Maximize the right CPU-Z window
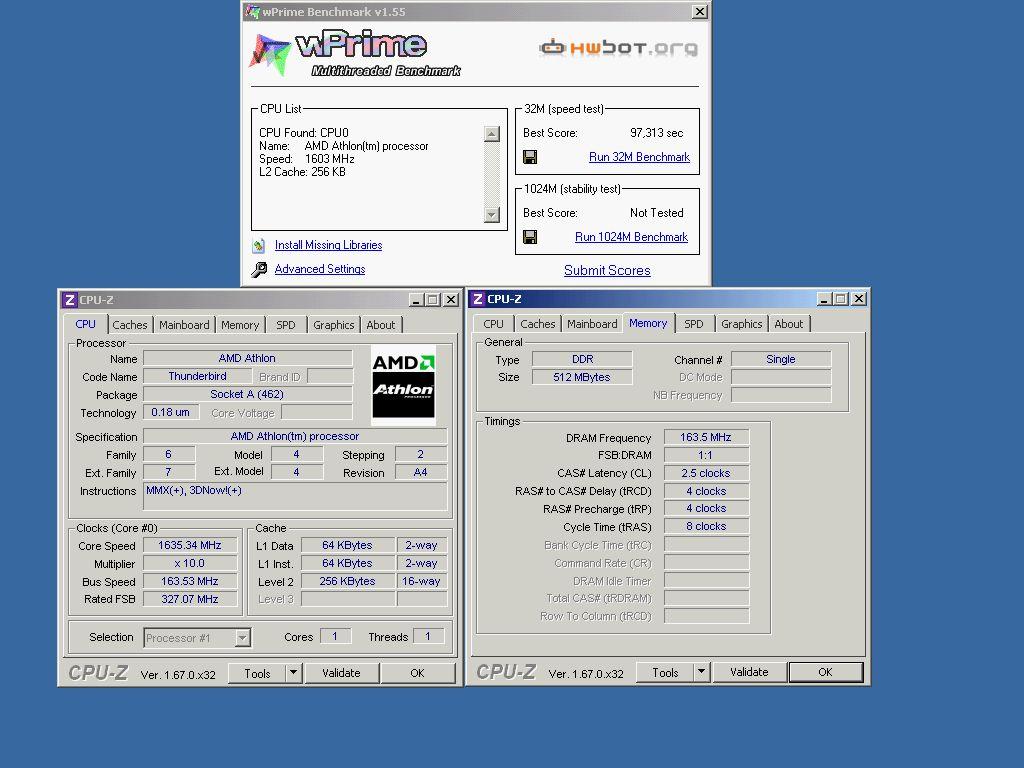Image resolution: width=1024 pixels, height=768 pixels. [x=840, y=299]
